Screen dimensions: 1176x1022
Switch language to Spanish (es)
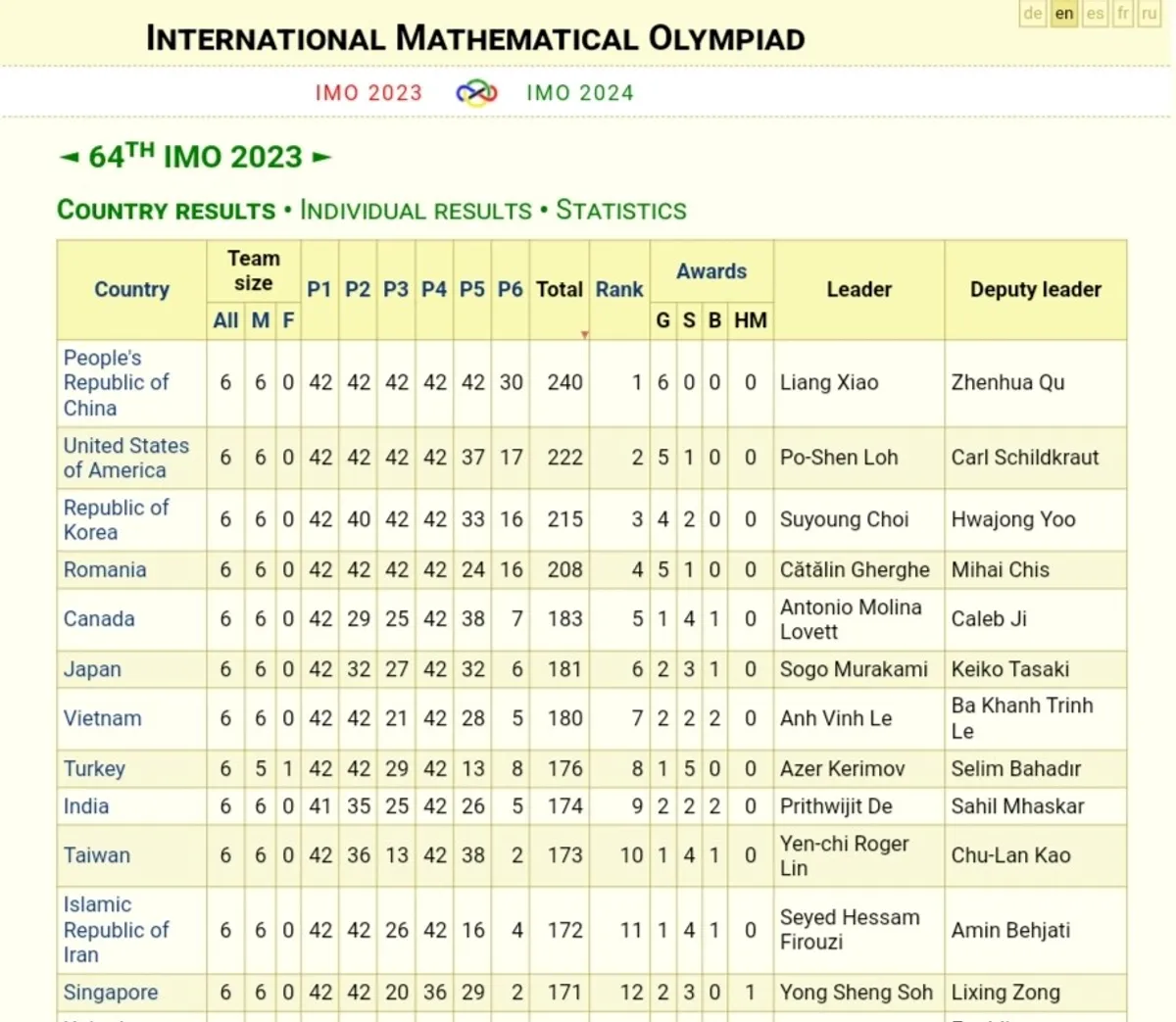1095,14
